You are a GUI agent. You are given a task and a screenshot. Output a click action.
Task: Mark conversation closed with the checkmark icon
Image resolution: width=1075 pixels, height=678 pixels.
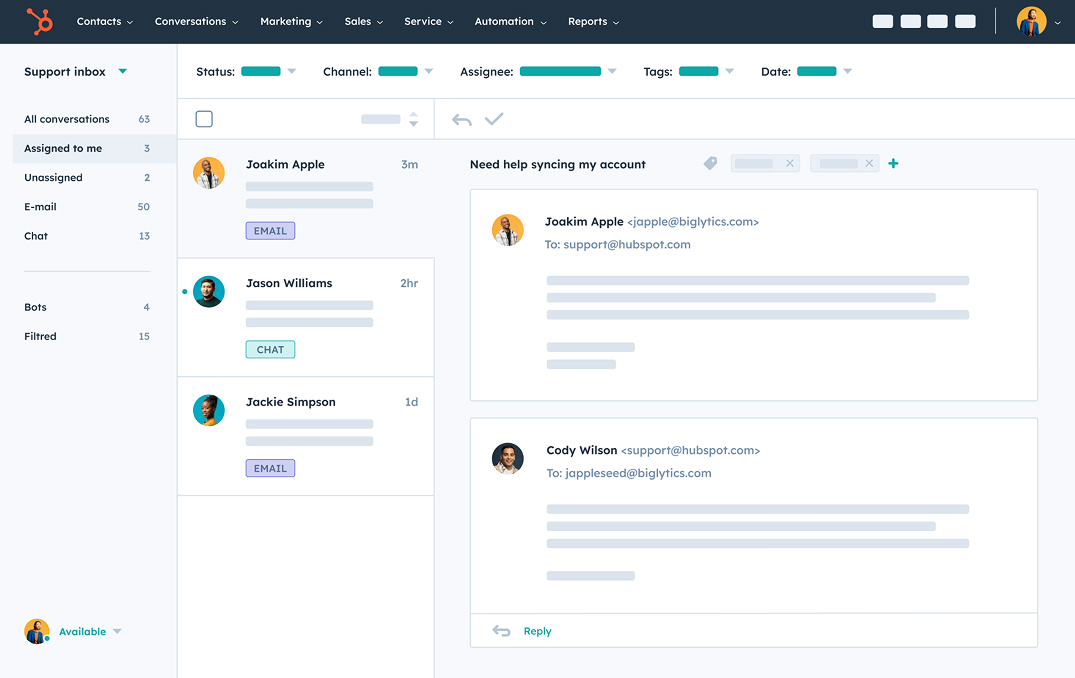[x=494, y=119]
